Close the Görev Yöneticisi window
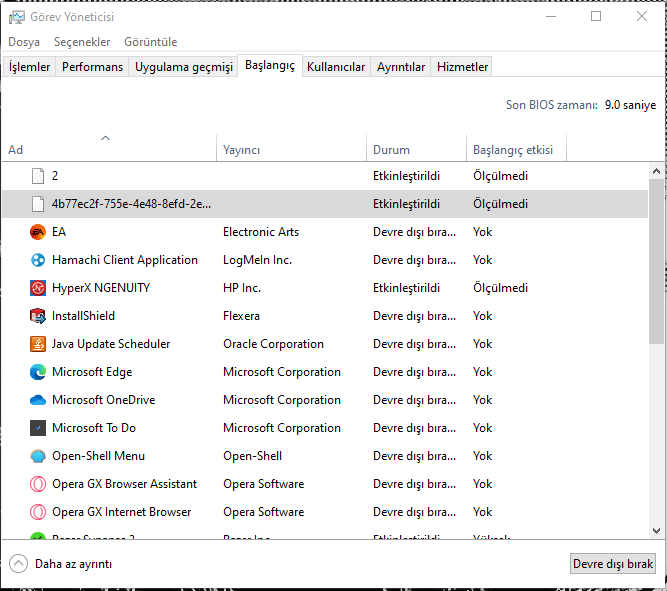This screenshot has height=591, width=667. 642,17
